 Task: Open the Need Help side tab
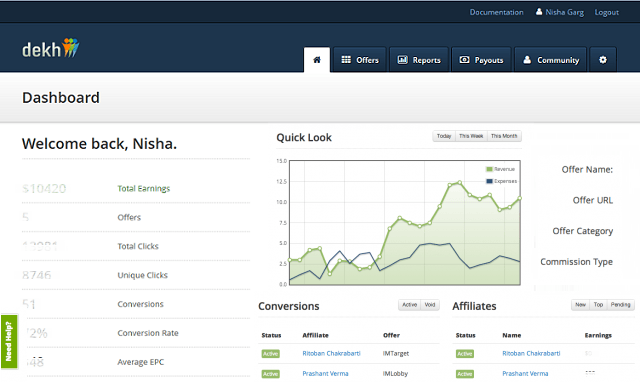point(9,341)
